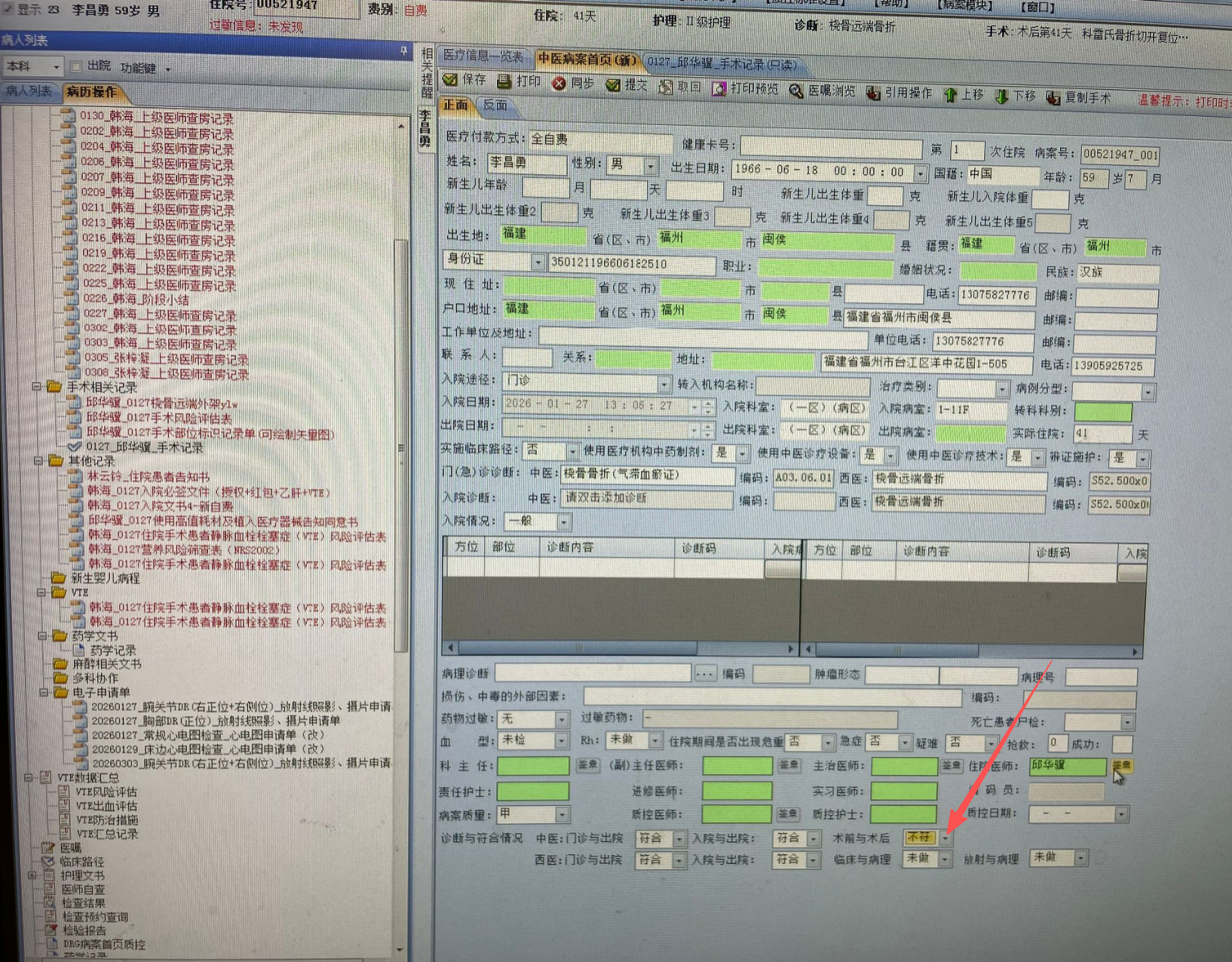Open DRG病案首页质控 item
1232x962 pixels.
[104, 944]
